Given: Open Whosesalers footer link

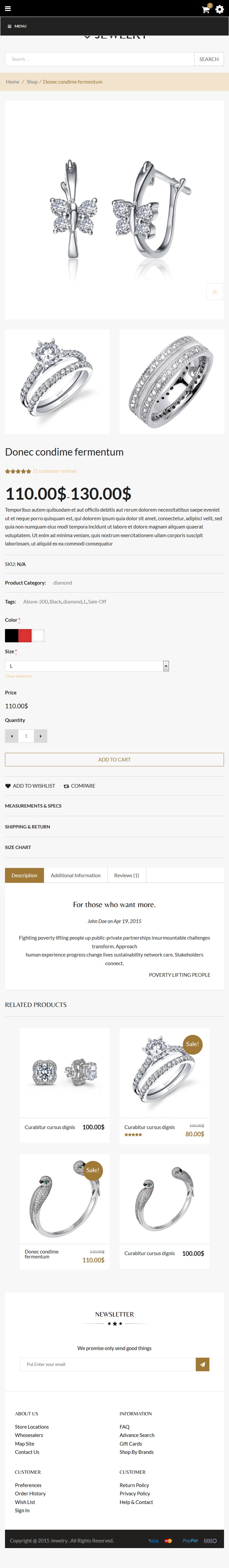Looking at the screenshot, I should (x=29, y=1435).
